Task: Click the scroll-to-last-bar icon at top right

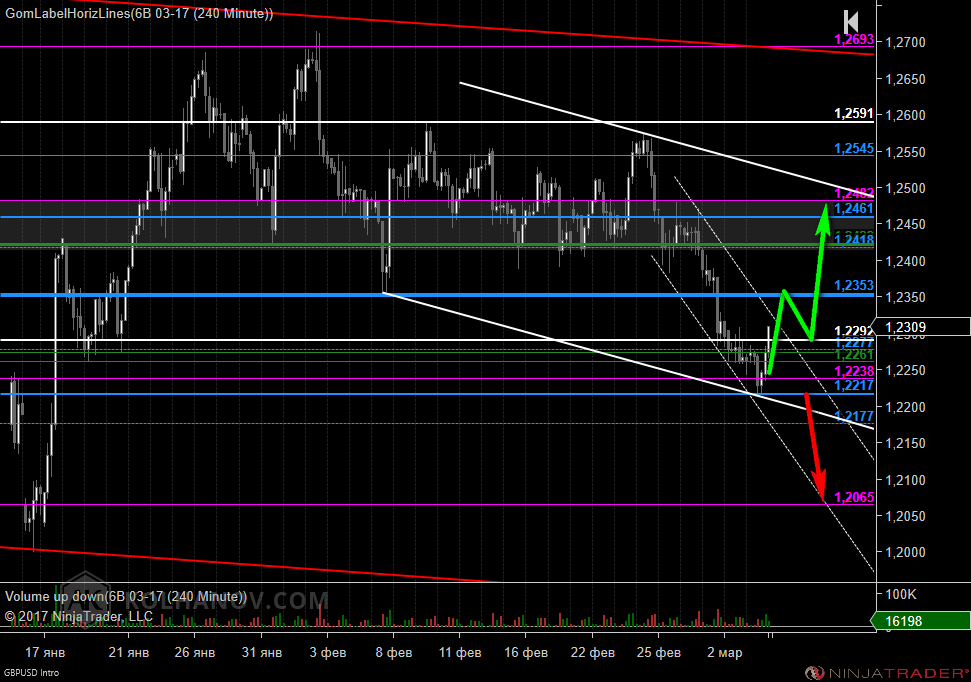Action: (851, 22)
